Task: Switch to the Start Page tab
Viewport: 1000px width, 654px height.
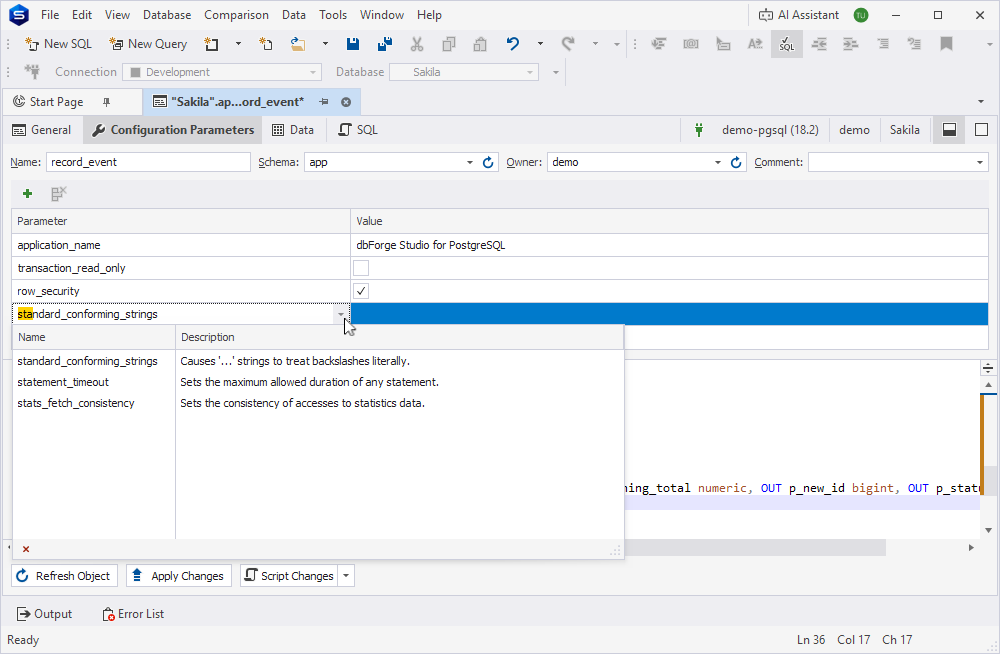Action: pos(56,102)
